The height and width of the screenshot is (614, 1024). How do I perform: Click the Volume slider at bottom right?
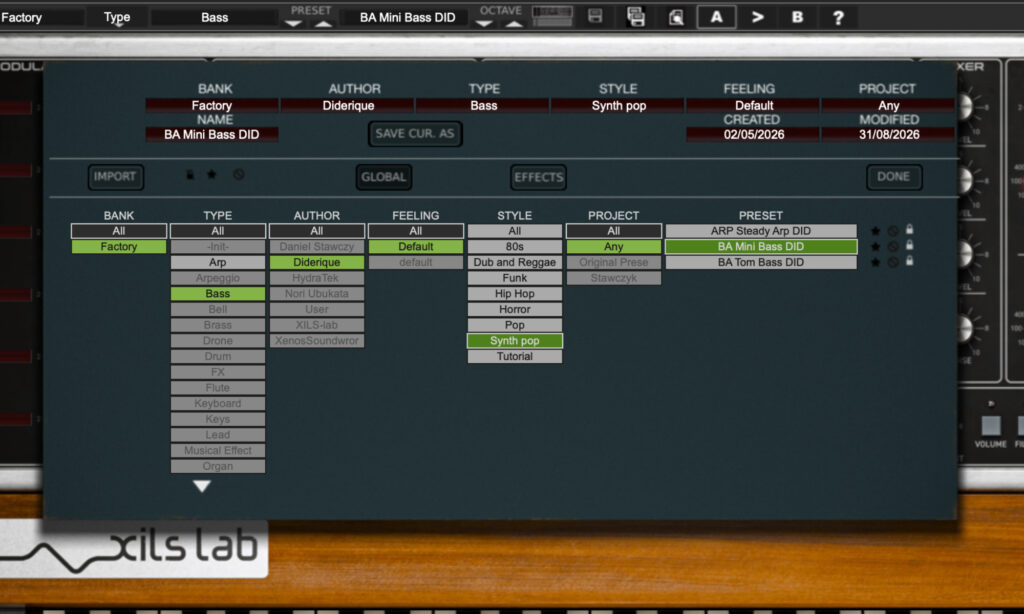991,425
